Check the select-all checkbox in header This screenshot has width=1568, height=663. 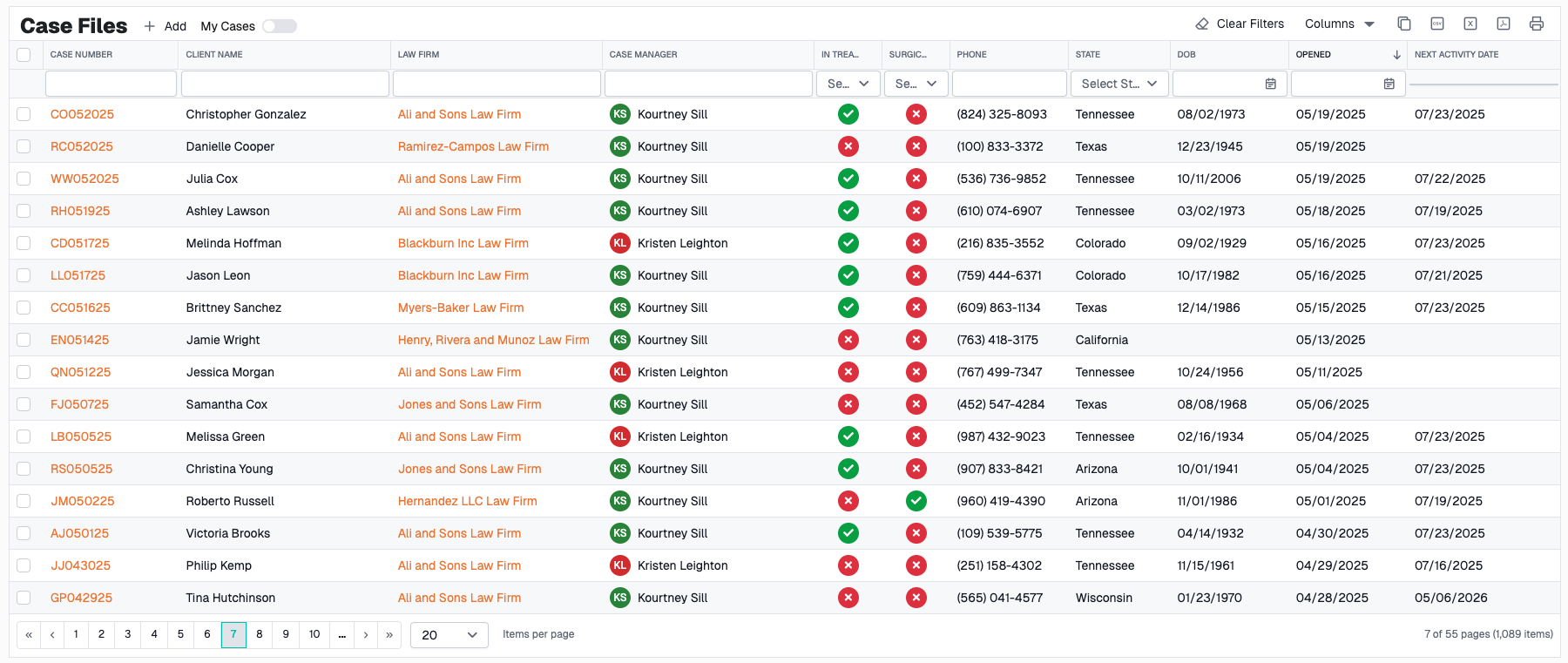coord(24,55)
